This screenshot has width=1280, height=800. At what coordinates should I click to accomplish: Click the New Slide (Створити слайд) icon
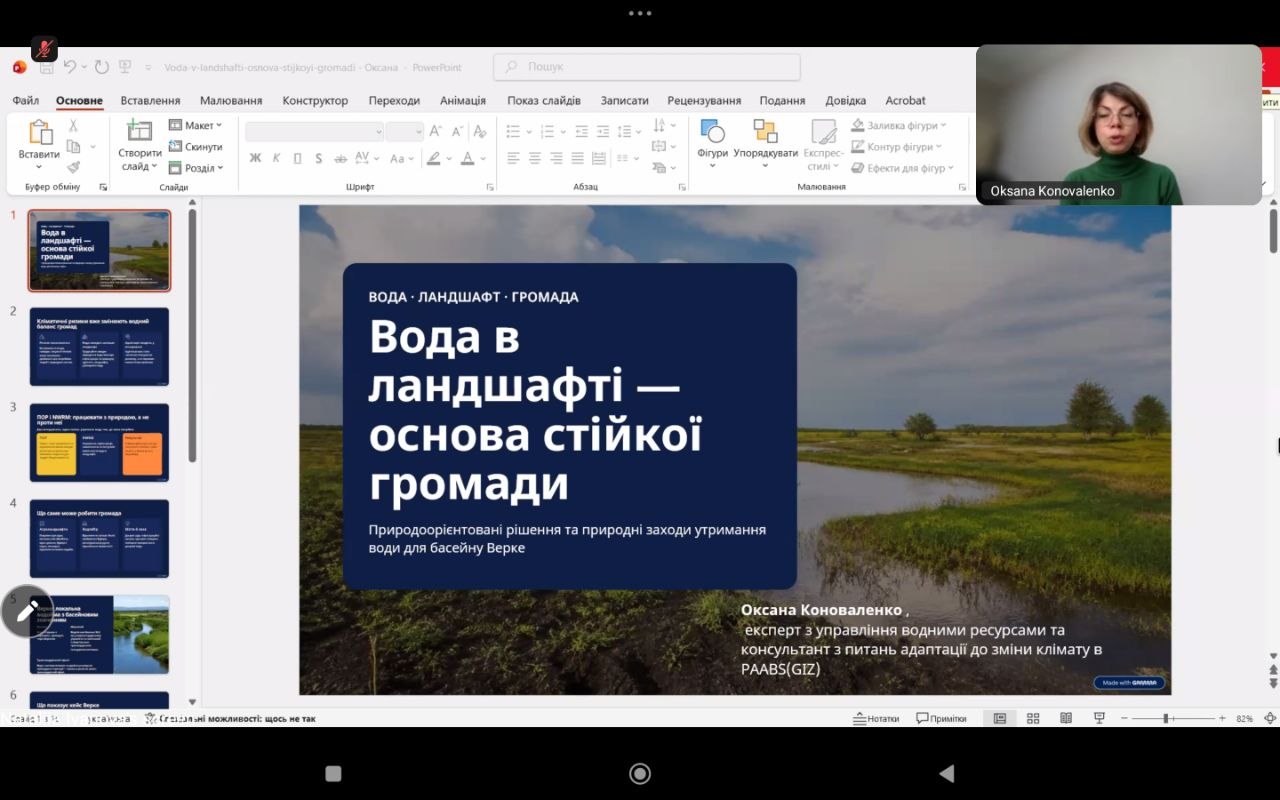pos(140,131)
